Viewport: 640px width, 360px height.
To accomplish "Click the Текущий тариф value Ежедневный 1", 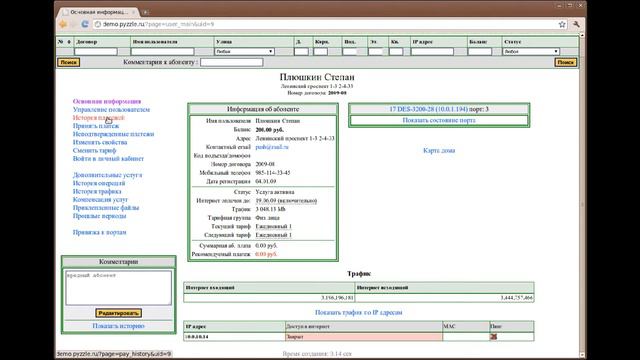I will click(x=273, y=227).
